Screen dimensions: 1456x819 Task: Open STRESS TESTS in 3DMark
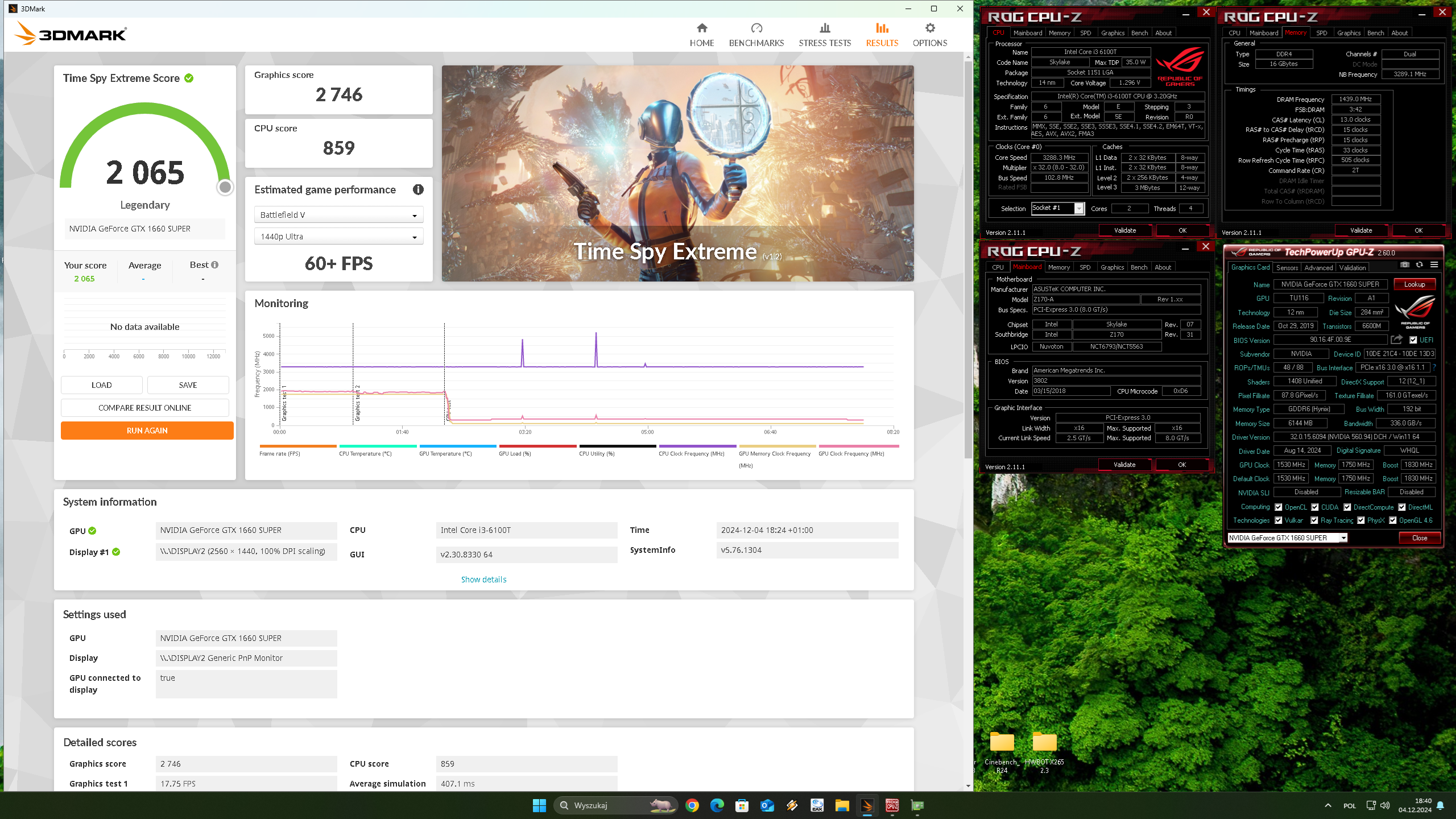click(825, 35)
